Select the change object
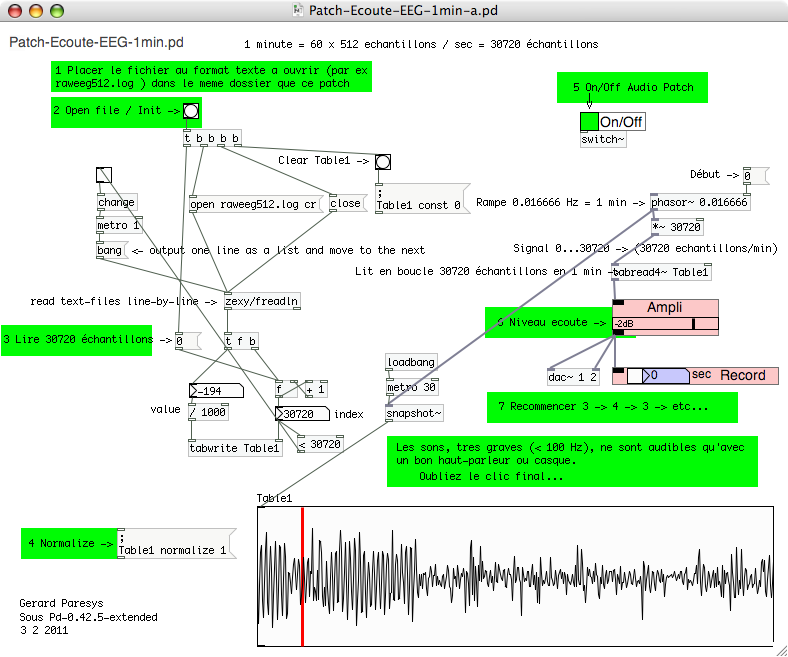Image resolution: width=788 pixels, height=657 pixels. point(117,203)
